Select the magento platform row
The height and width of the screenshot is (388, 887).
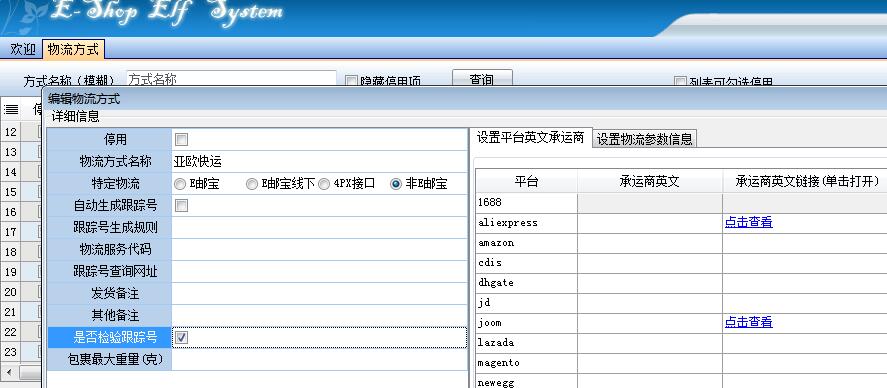click(526, 363)
